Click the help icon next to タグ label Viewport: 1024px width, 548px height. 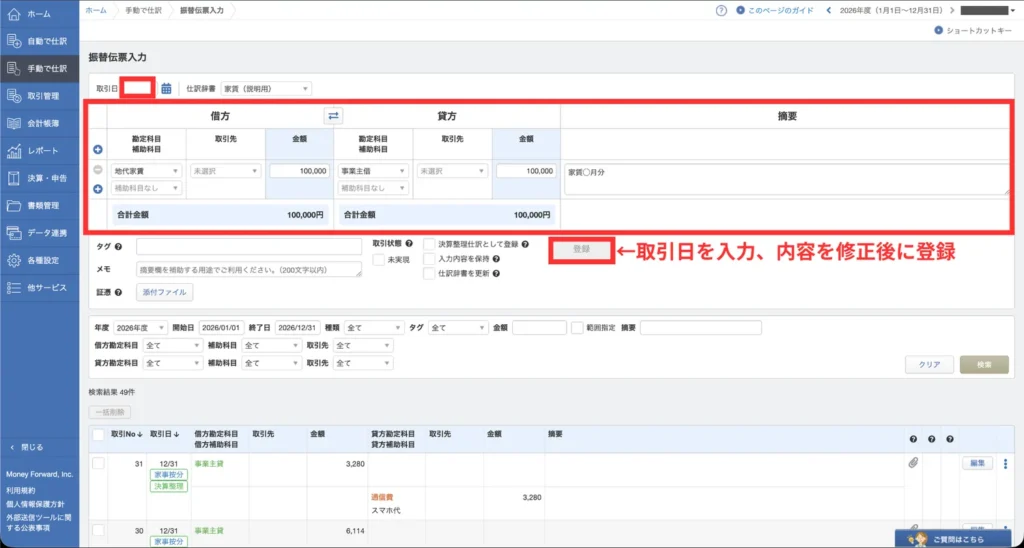(118, 247)
